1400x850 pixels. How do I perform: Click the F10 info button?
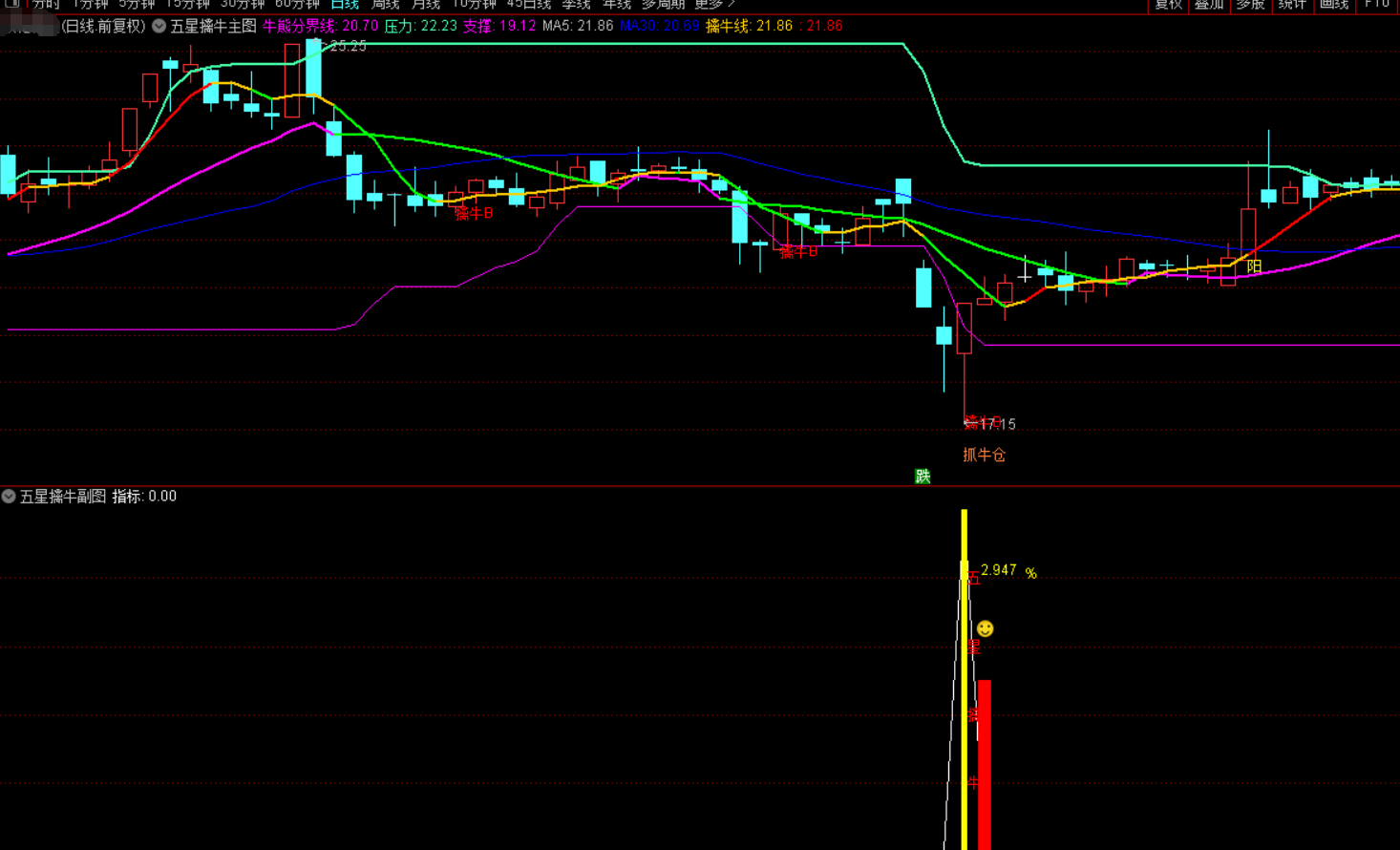(x=1377, y=5)
